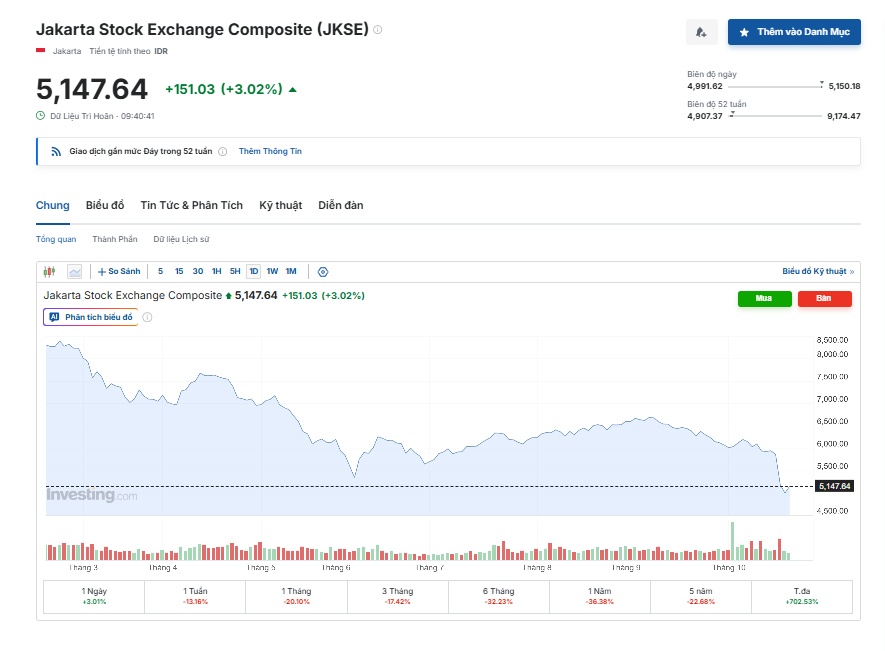The image size is (885, 651).
Task: Click the 52-week range slider marker
Action: [732, 114]
